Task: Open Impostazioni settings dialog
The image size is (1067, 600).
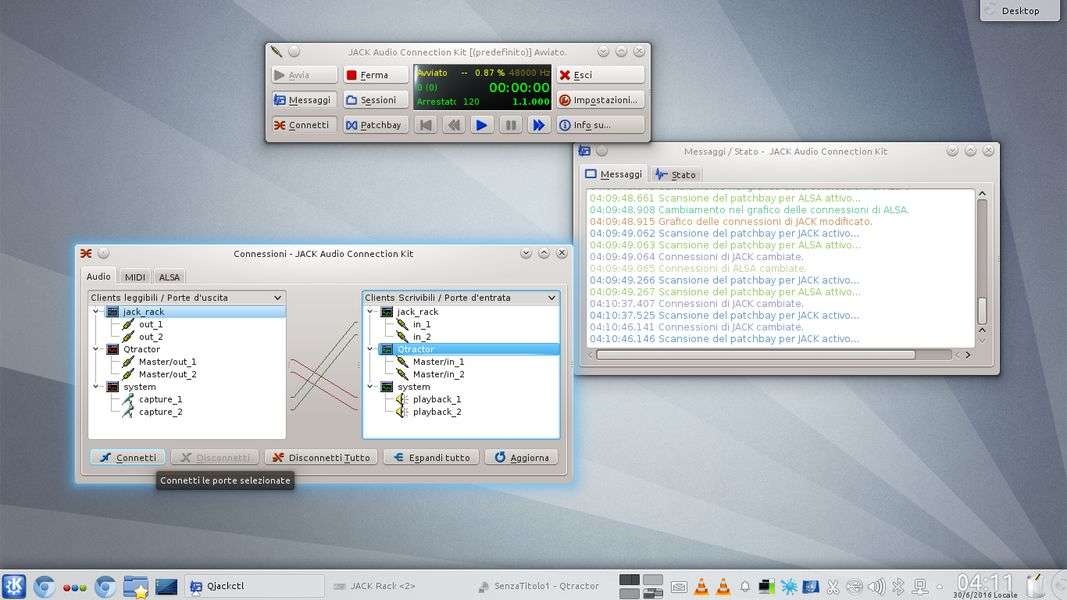Action: pos(600,100)
